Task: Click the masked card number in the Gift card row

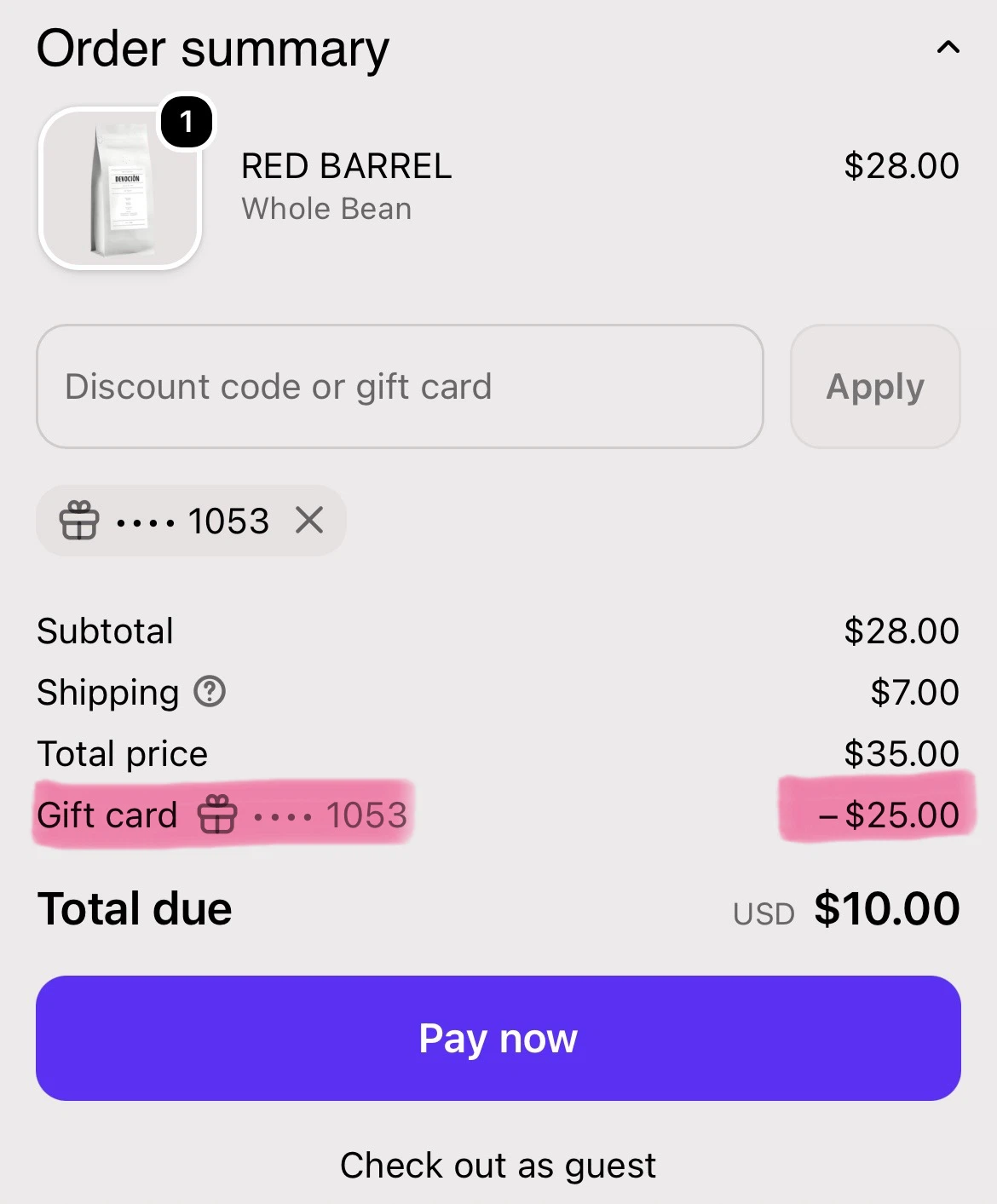Action: point(331,815)
